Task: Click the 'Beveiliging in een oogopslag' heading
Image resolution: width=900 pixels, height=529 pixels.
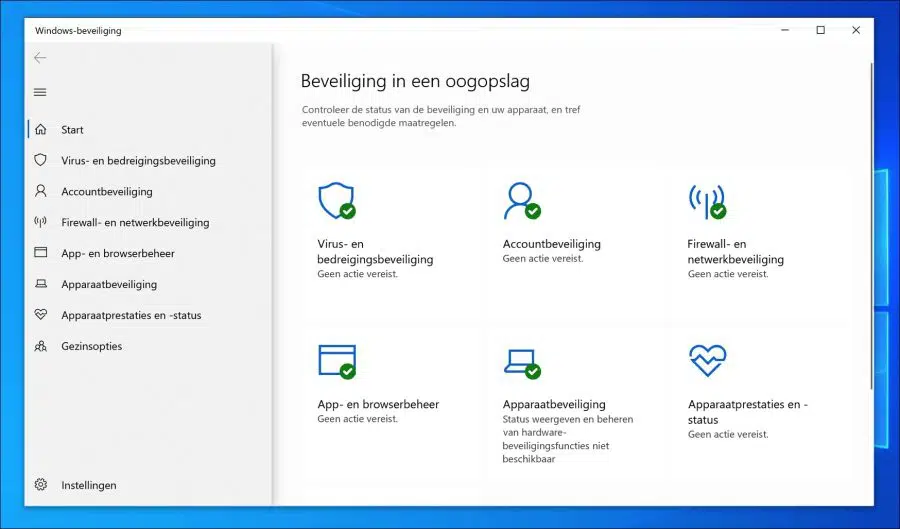Action: (415, 81)
